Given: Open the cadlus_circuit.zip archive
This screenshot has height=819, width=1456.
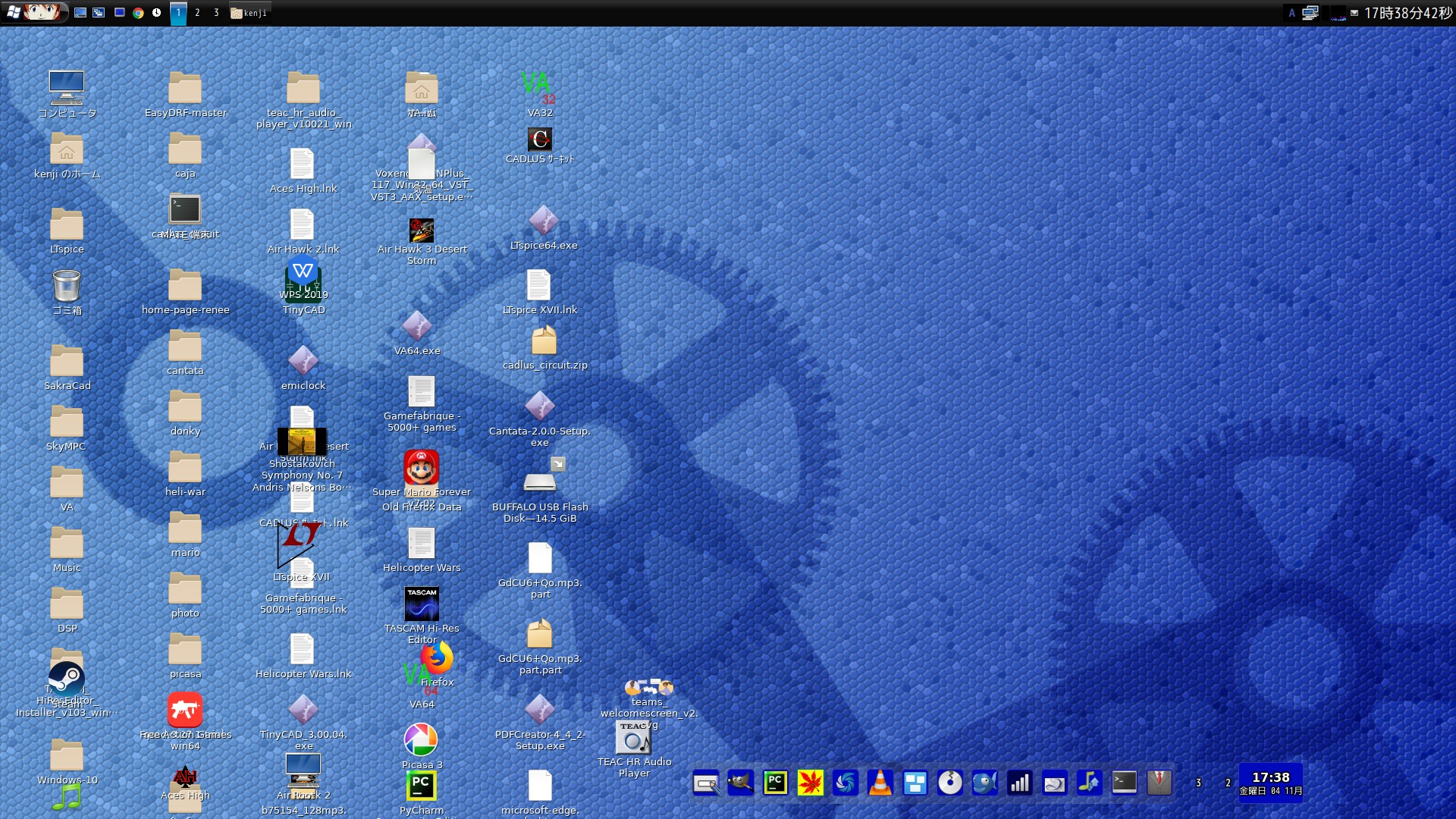Looking at the screenshot, I should pos(543,342).
